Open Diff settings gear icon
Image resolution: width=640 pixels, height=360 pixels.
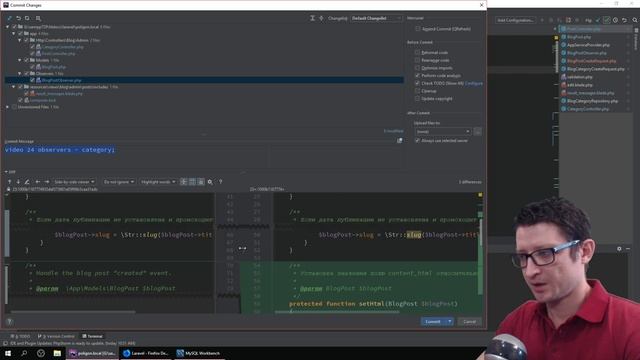click(x=210, y=182)
